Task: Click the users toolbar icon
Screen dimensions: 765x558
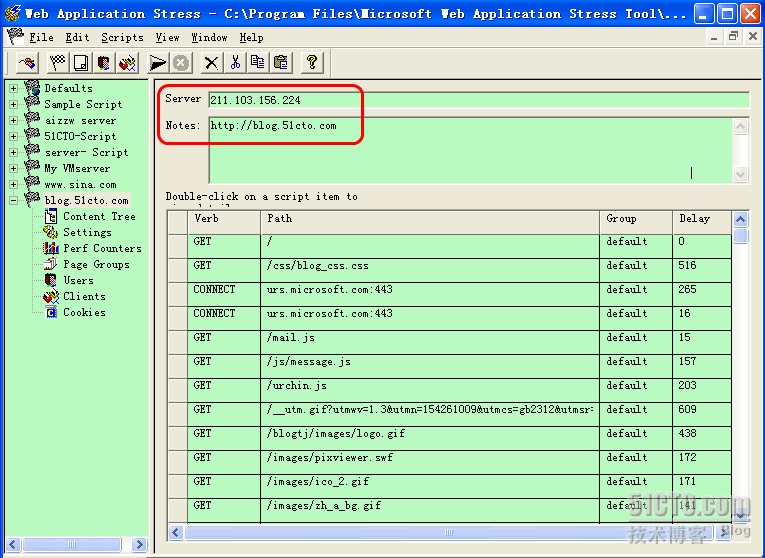Action: tap(103, 63)
